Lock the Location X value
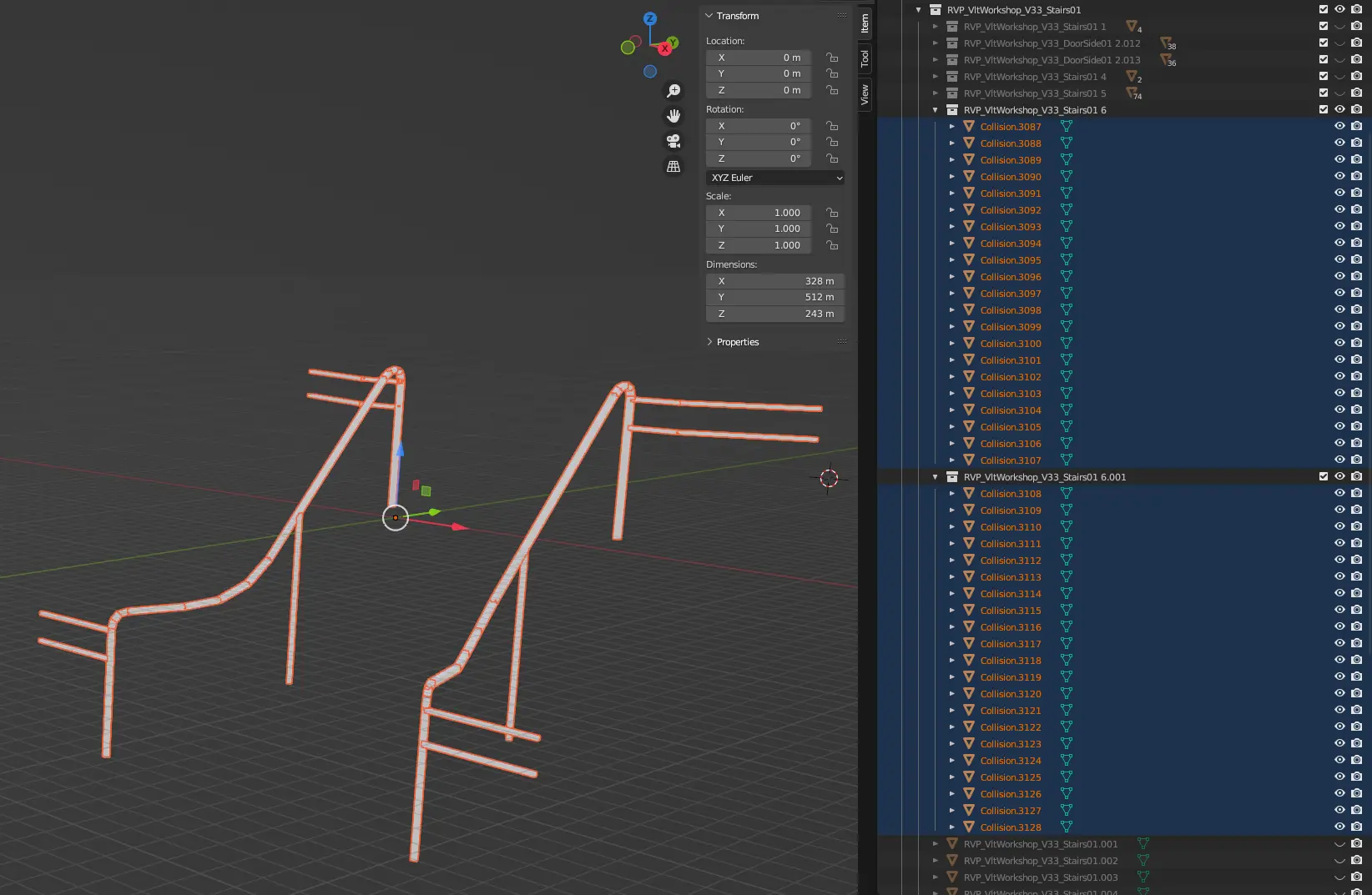This screenshot has height=895, width=1372. [x=832, y=58]
